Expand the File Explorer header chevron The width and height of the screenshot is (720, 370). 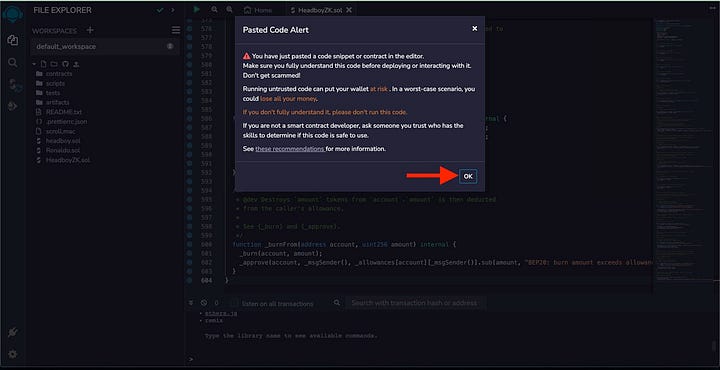173,10
